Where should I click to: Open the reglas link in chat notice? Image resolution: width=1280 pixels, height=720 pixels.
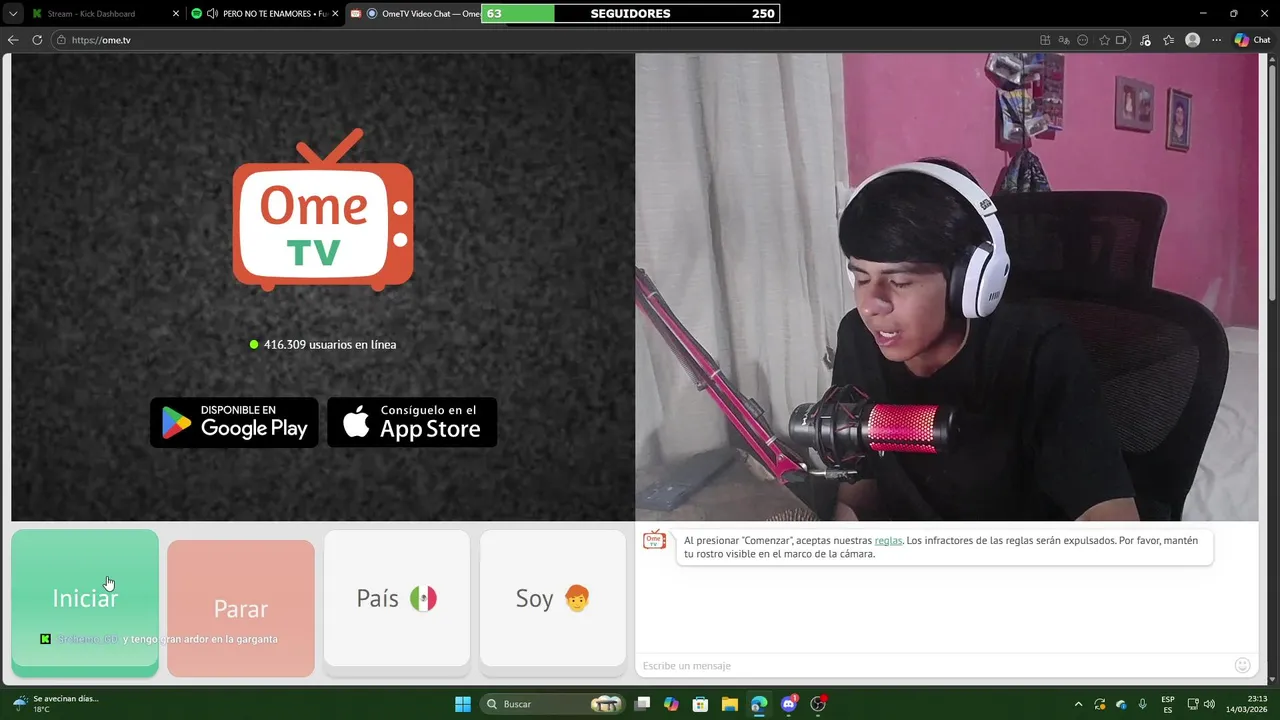coord(888,540)
